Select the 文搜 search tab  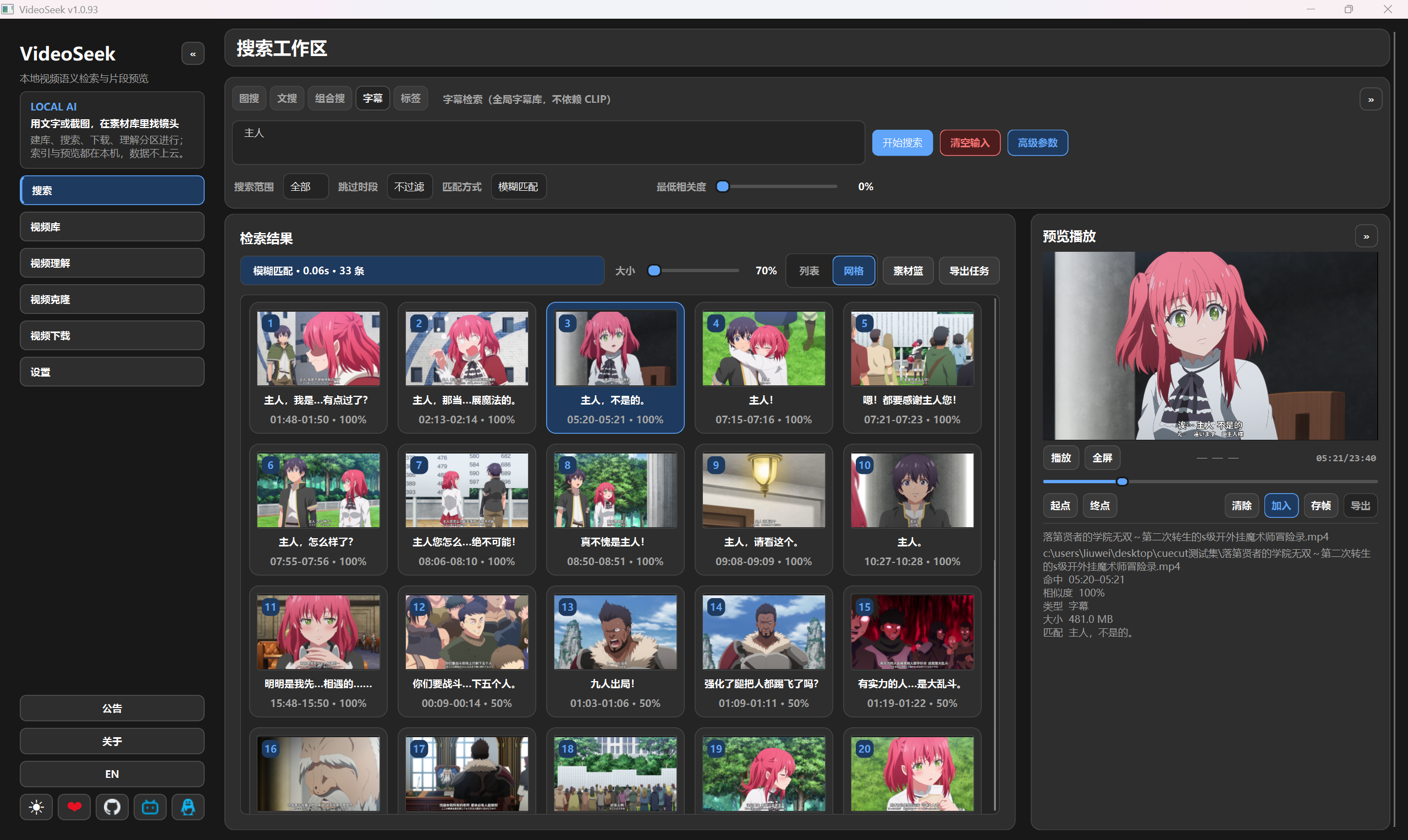tap(287, 98)
